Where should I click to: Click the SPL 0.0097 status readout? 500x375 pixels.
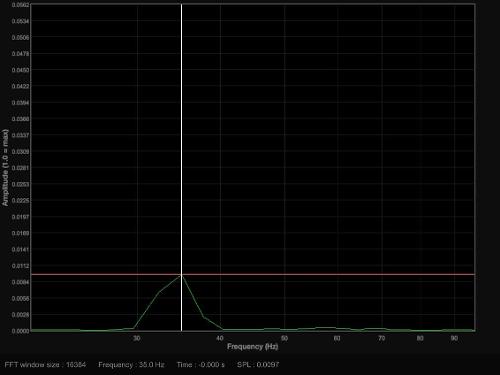[258, 365]
